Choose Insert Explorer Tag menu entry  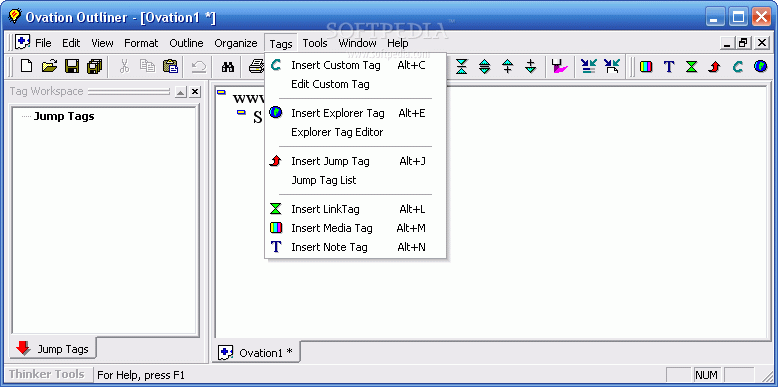tap(356, 113)
